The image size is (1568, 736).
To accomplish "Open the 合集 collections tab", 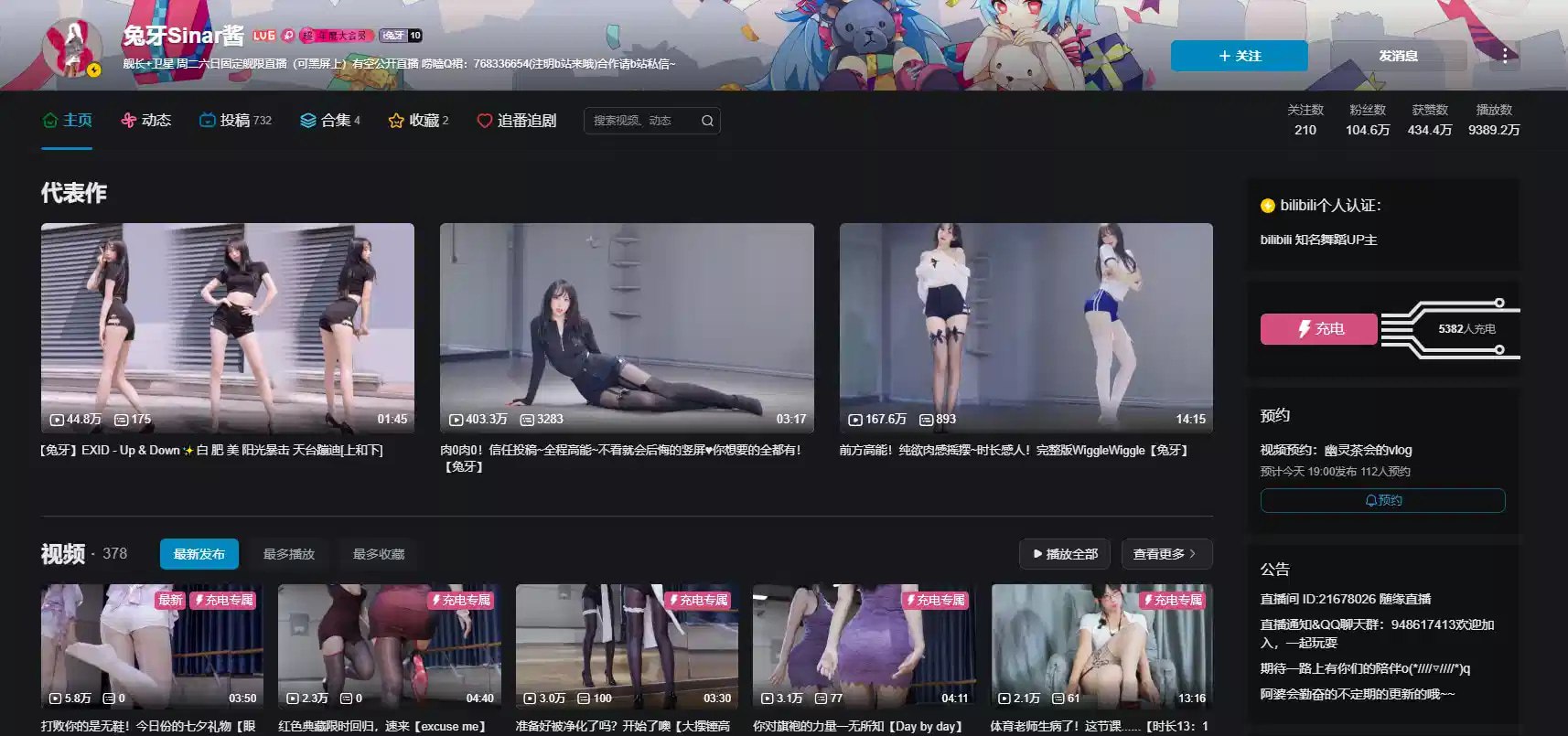I will [330, 121].
